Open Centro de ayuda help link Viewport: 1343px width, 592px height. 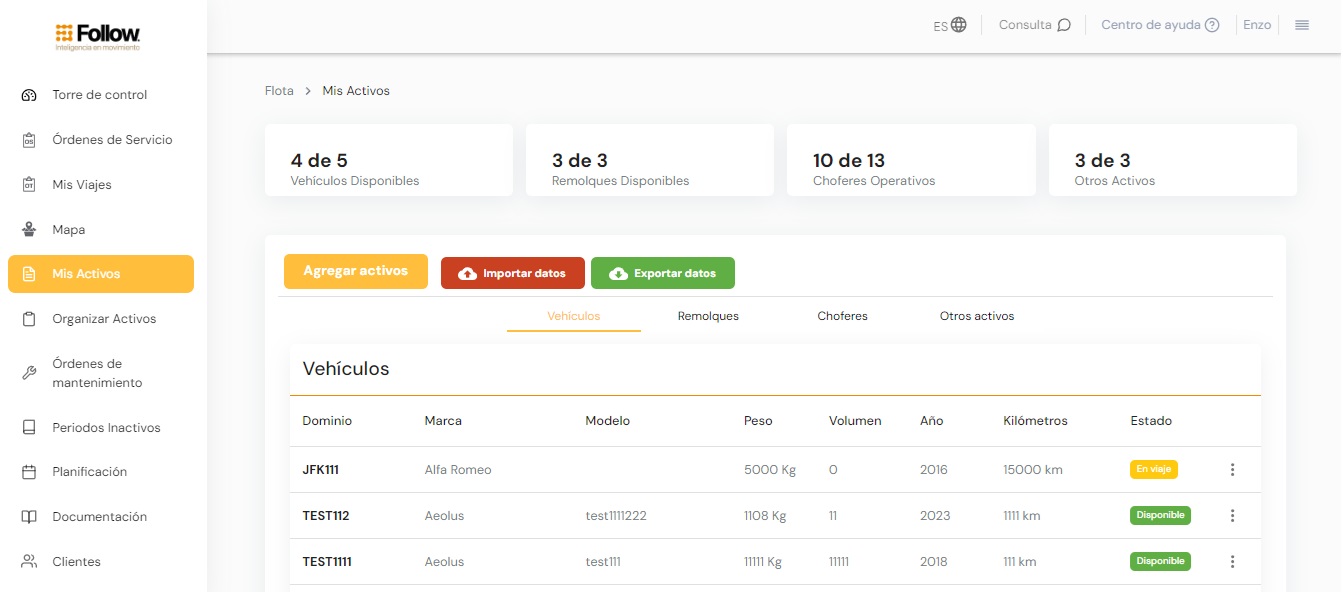1159,25
